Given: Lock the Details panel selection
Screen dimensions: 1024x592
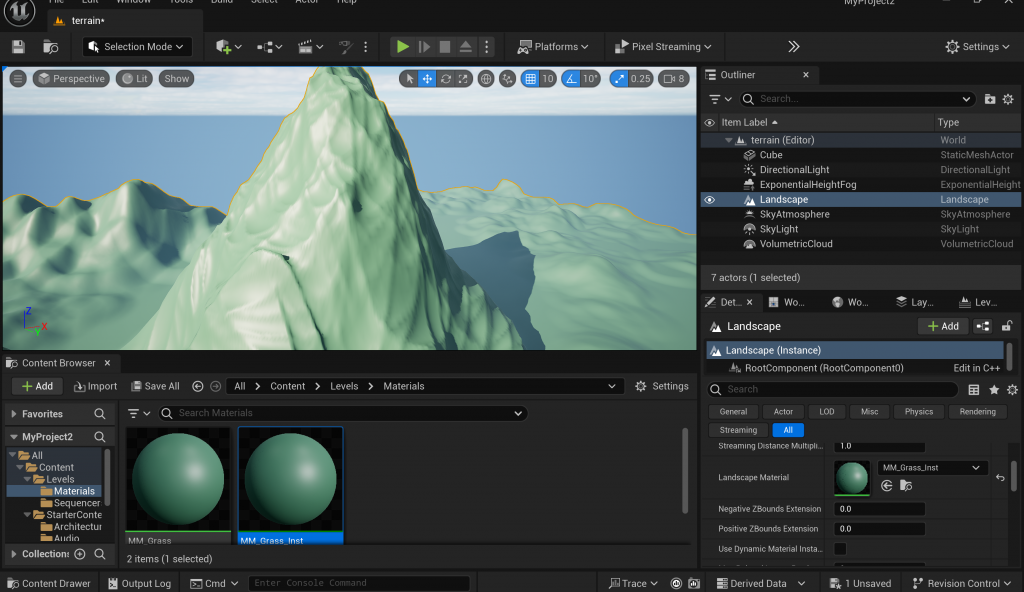Looking at the screenshot, I should click(1007, 326).
